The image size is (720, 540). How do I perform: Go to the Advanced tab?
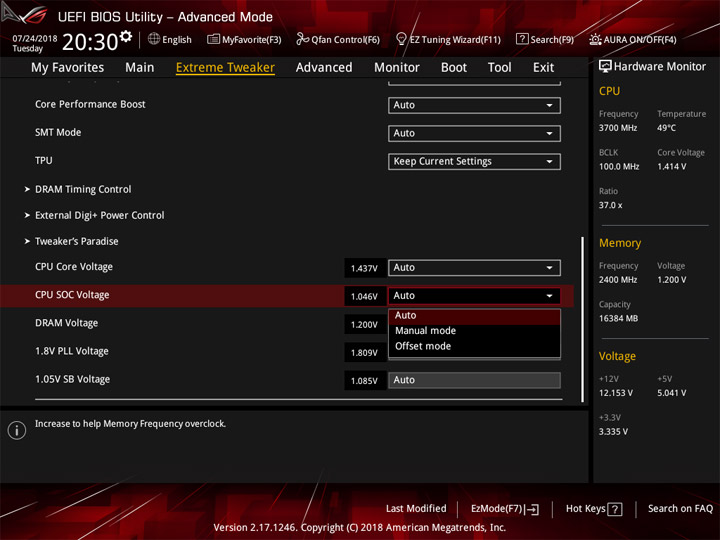tap(324, 67)
